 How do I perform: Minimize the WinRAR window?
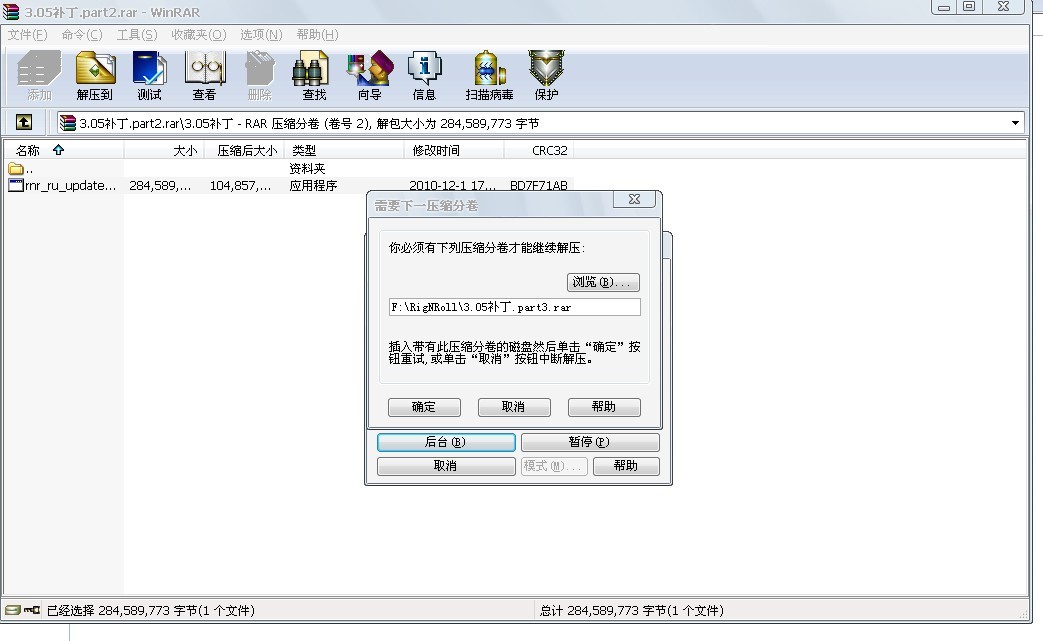[x=943, y=7]
